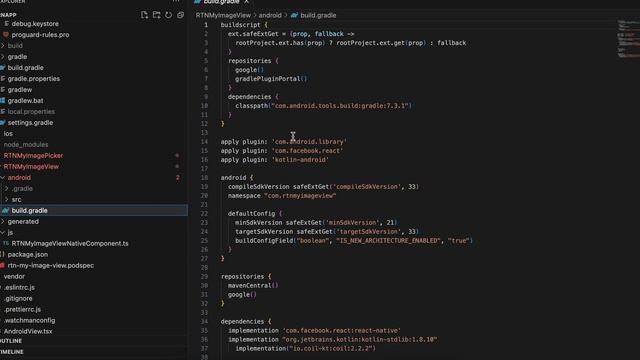Open .gitignore file
The height and width of the screenshot is (360, 640).
tap(18, 299)
